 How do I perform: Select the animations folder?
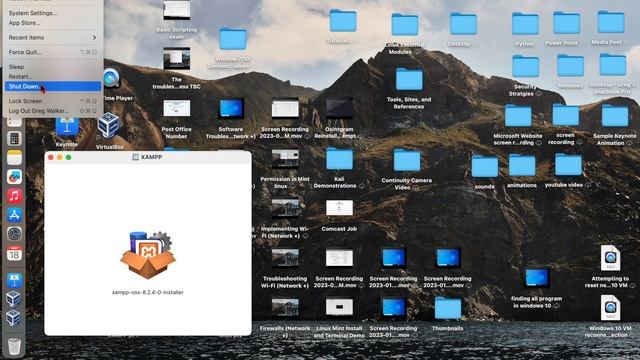[522, 165]
